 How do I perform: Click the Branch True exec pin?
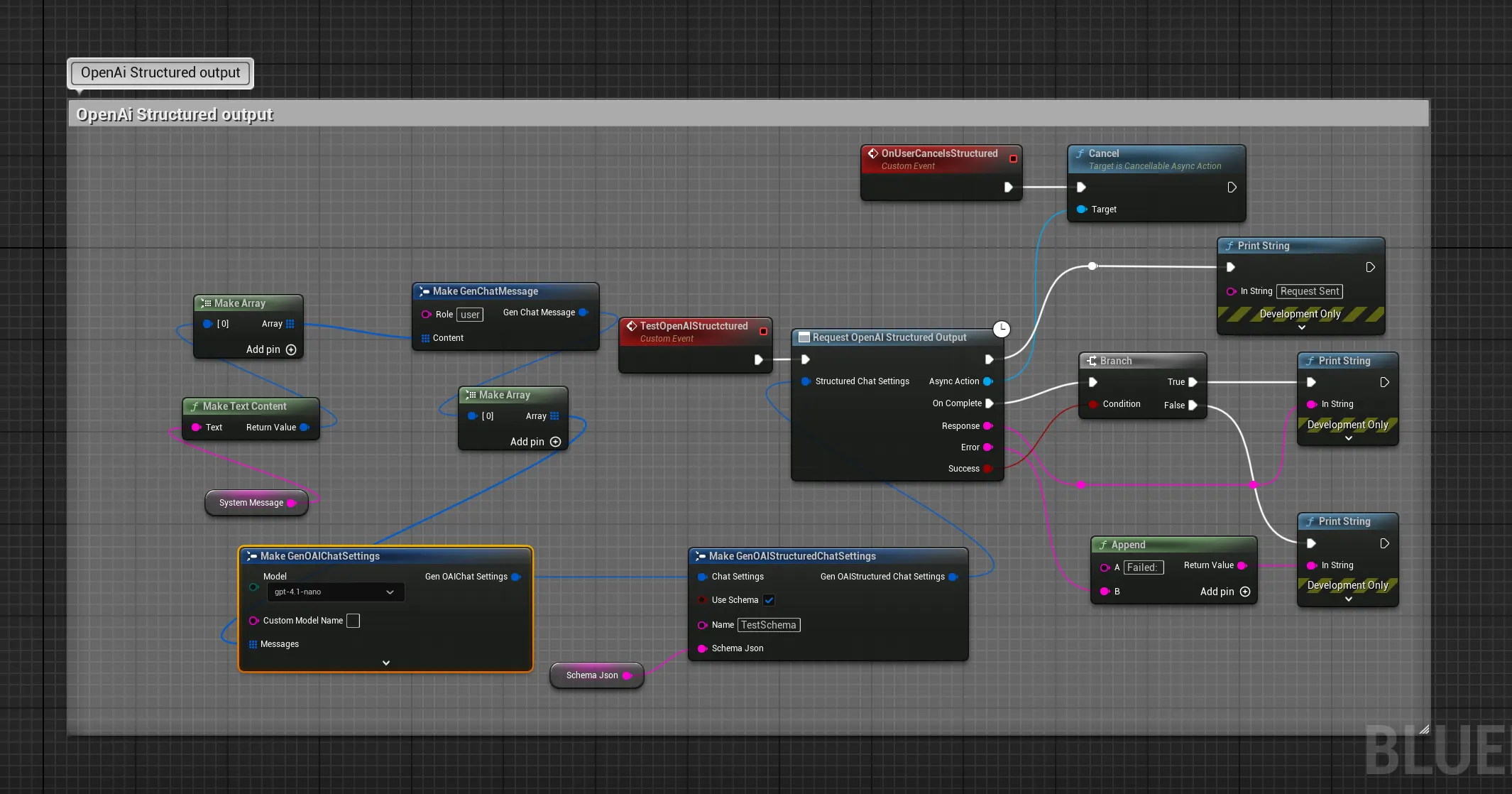point(1193,382)
